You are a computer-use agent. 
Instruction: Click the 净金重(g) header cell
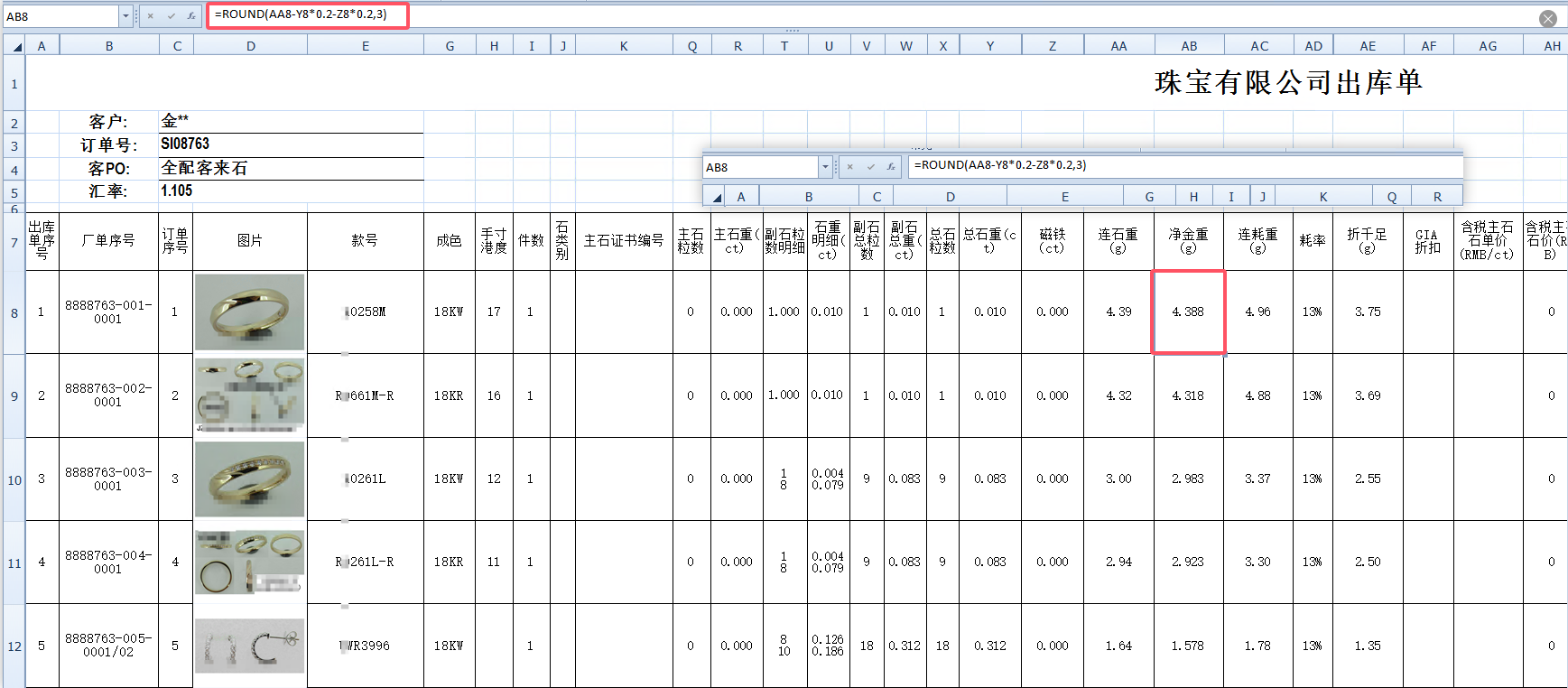pyautogui.click(x=1188, y=241)
